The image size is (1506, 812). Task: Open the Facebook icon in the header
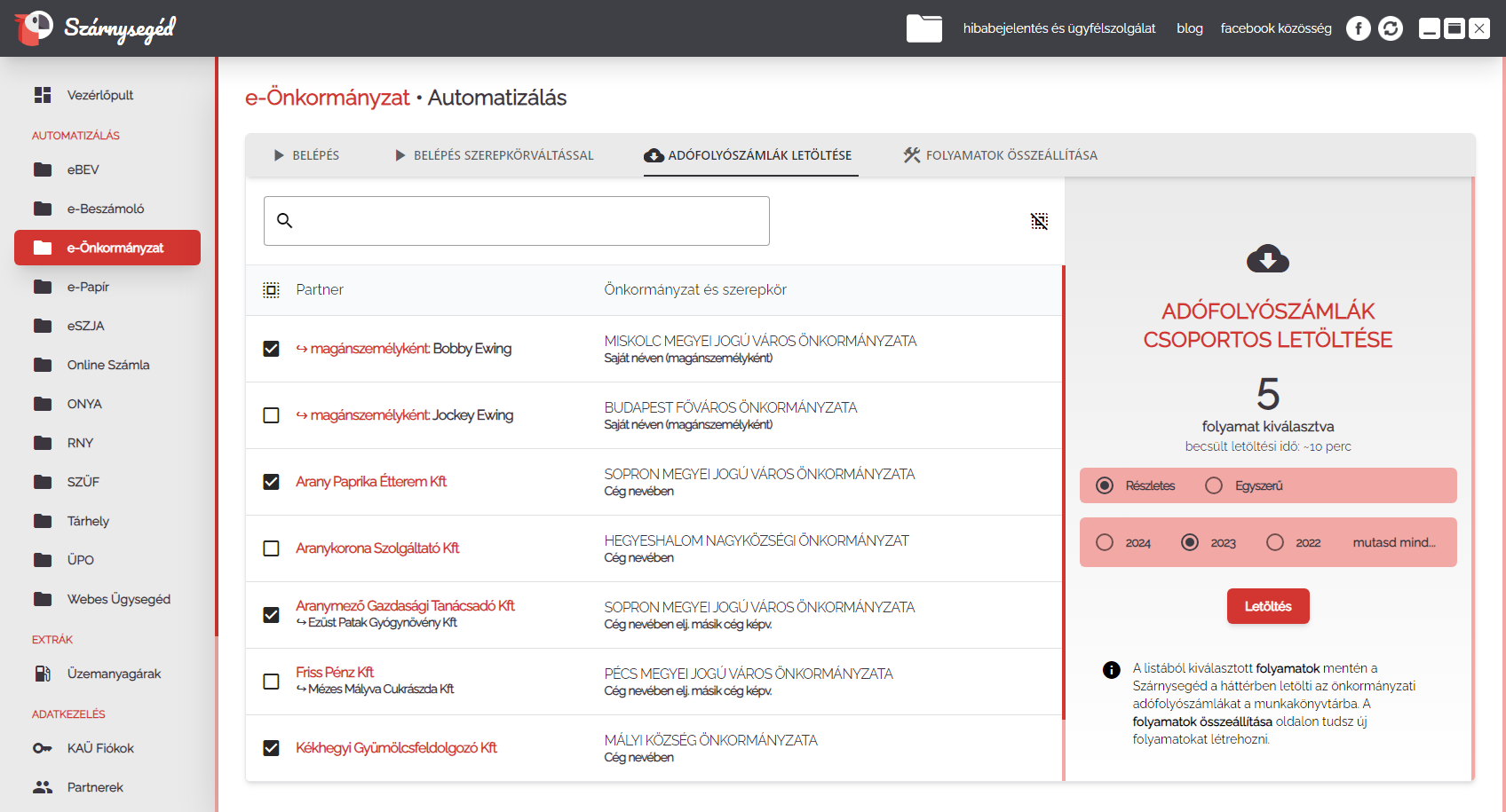click(1358, 28)
